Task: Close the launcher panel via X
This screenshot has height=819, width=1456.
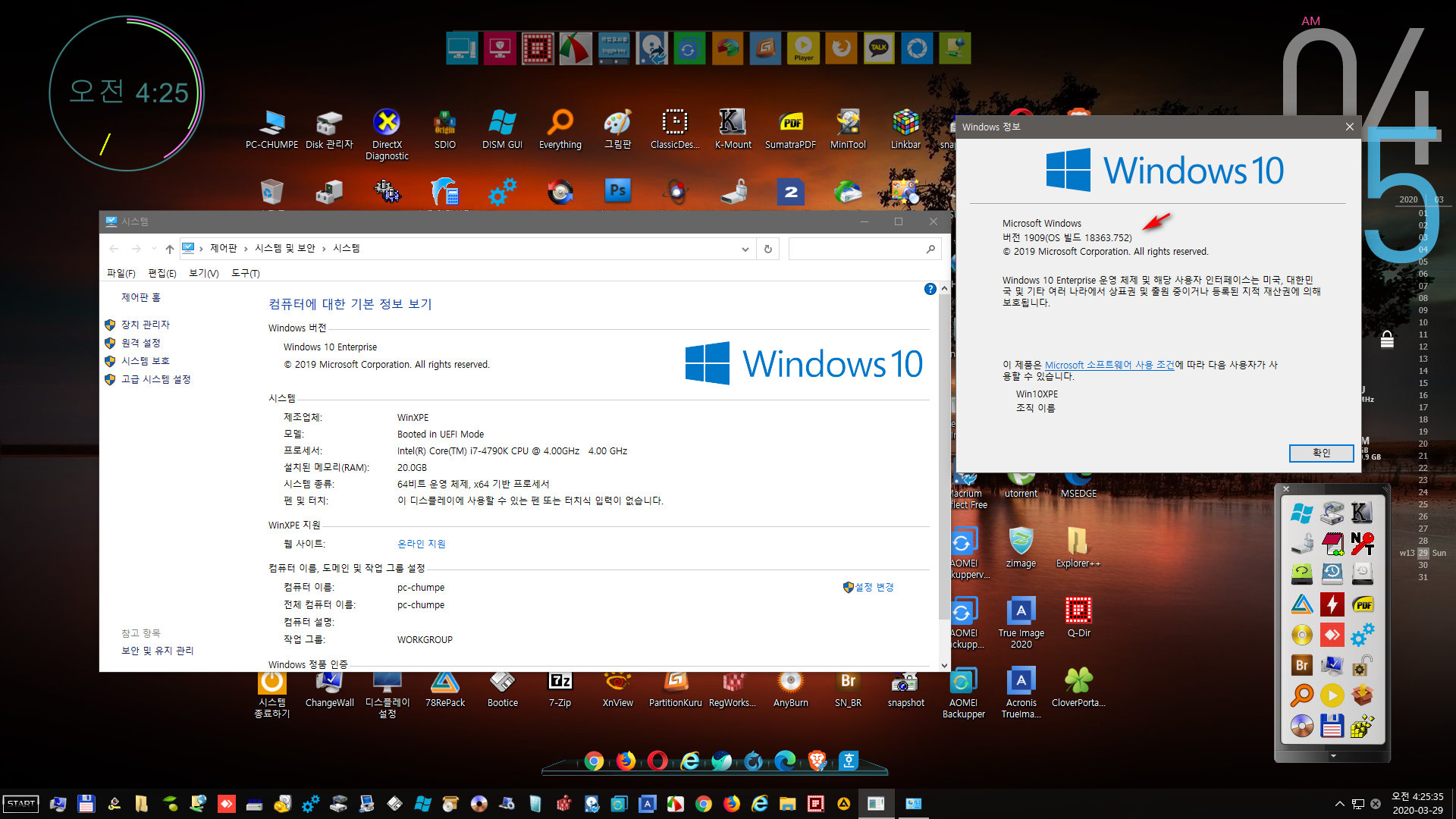Action: point(1286,489)
